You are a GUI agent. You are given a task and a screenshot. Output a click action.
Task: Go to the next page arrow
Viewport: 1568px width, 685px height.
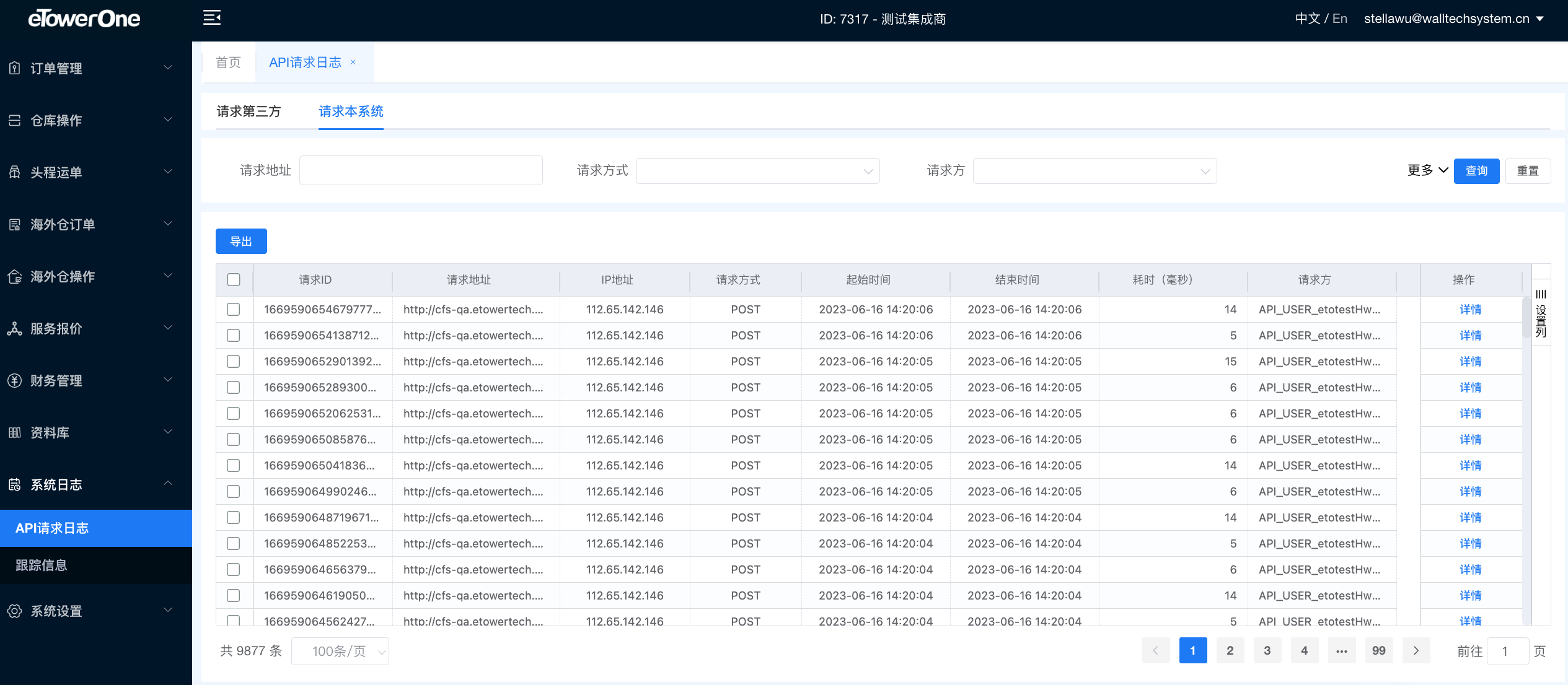[x=1416, y=650]
